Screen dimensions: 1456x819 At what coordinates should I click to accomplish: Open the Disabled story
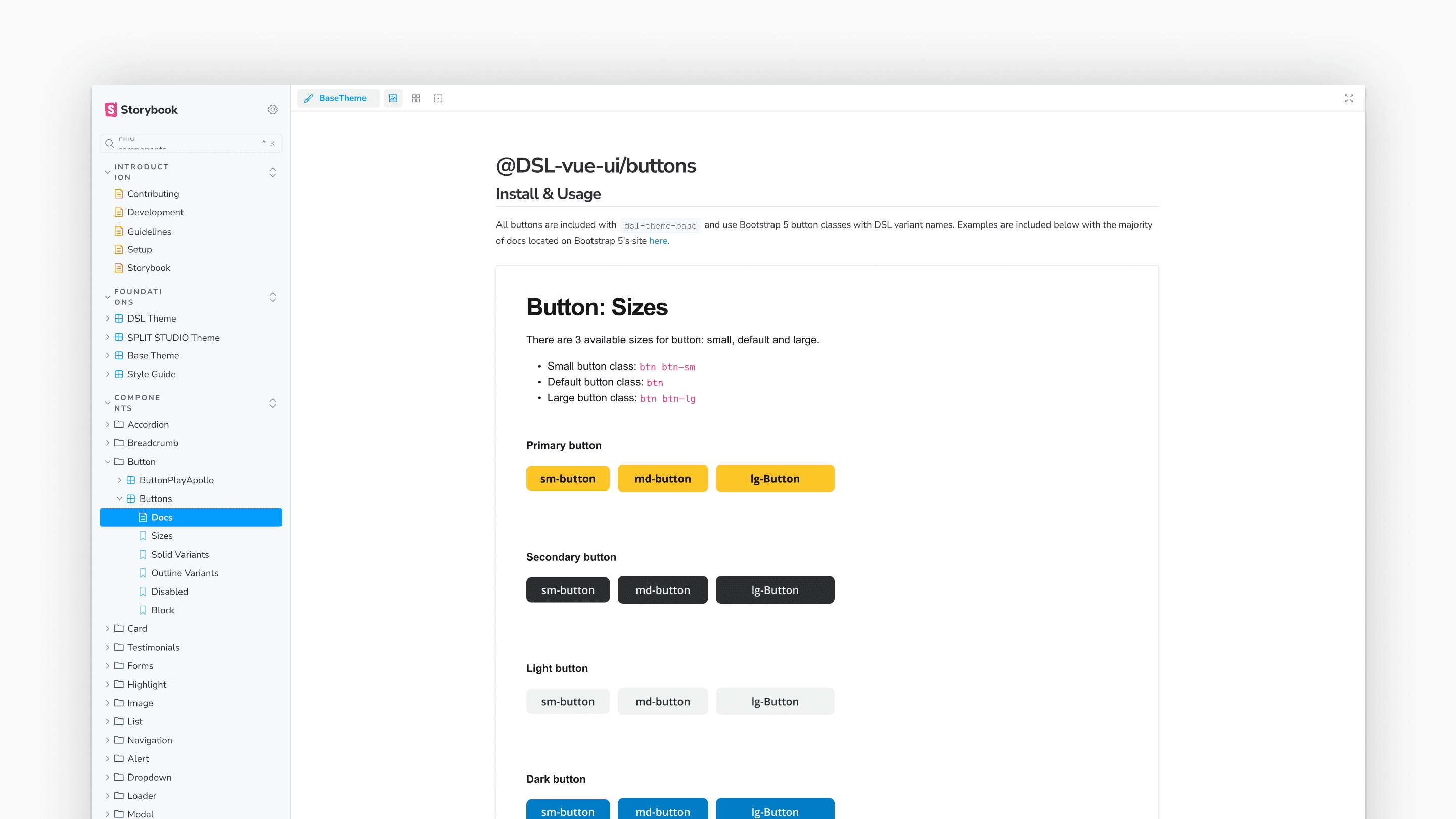pos(169,592)
